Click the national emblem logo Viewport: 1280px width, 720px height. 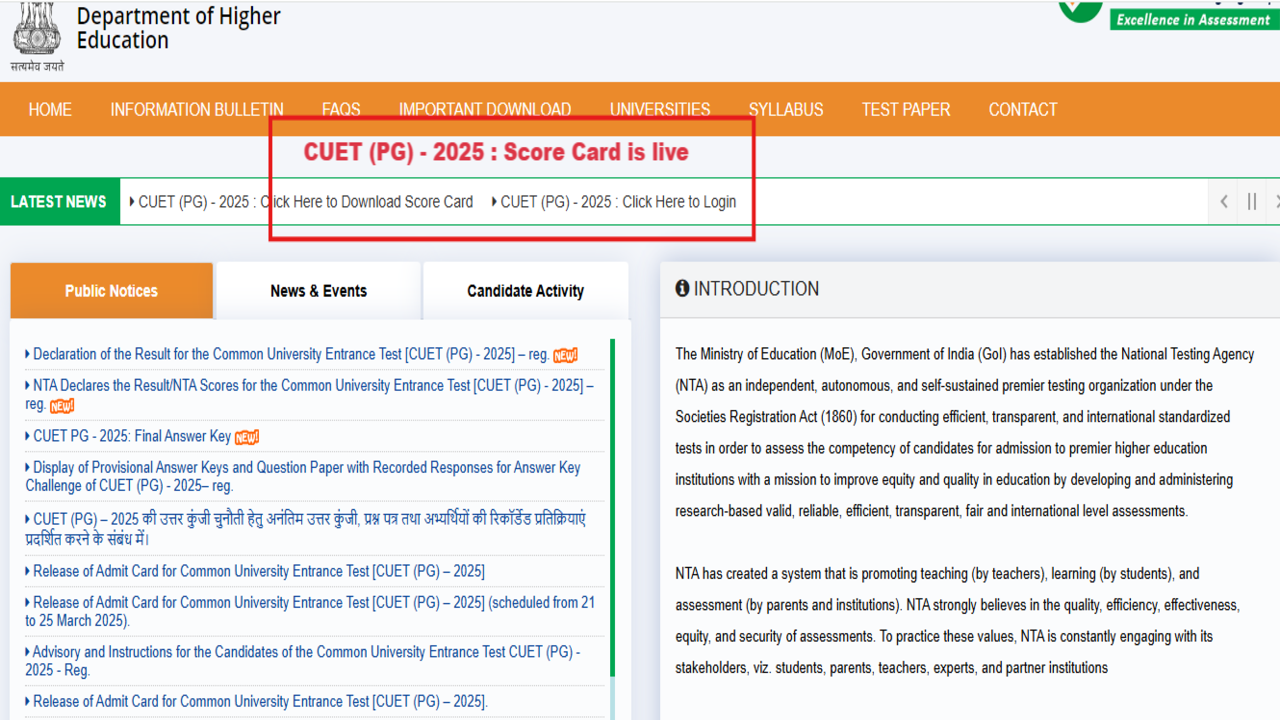(x=37, y=30)
